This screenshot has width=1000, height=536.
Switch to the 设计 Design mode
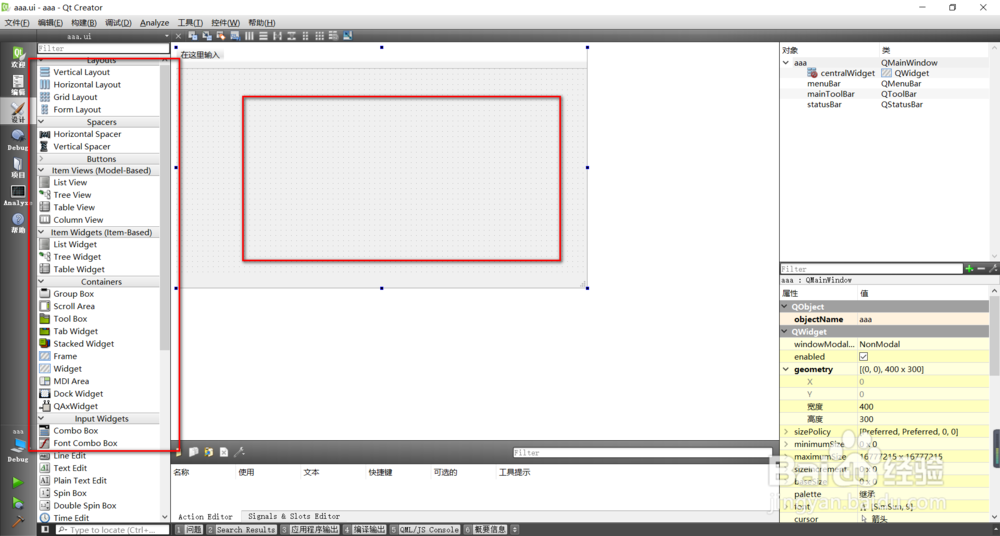[18, 112]
